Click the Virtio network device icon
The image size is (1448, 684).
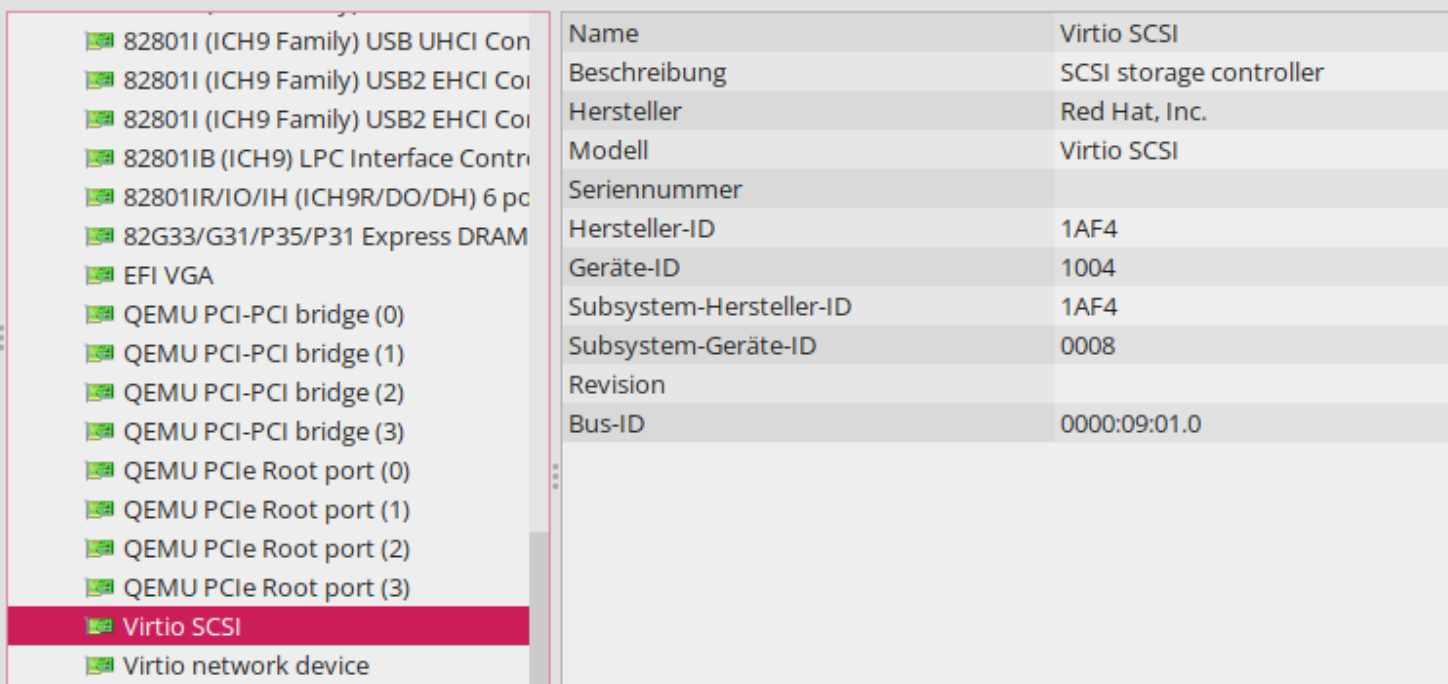tap(98, 666)
